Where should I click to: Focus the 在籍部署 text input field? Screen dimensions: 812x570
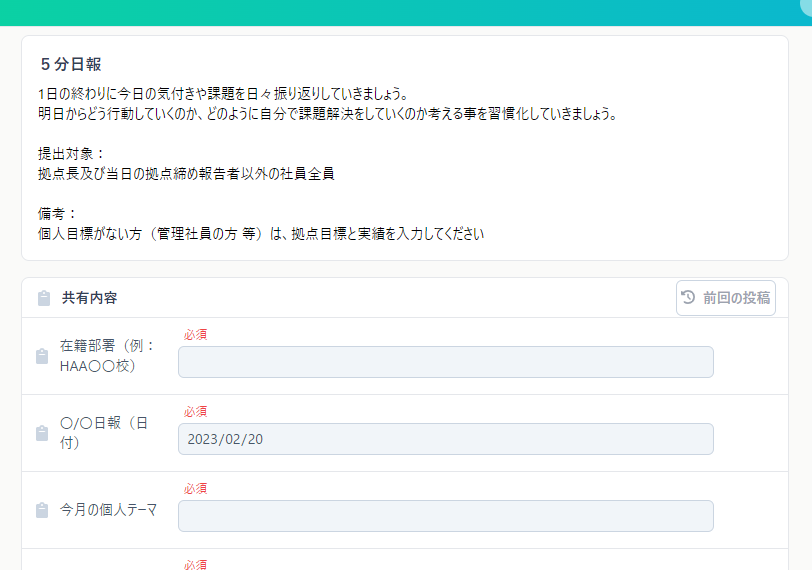[x=445, y=362]
